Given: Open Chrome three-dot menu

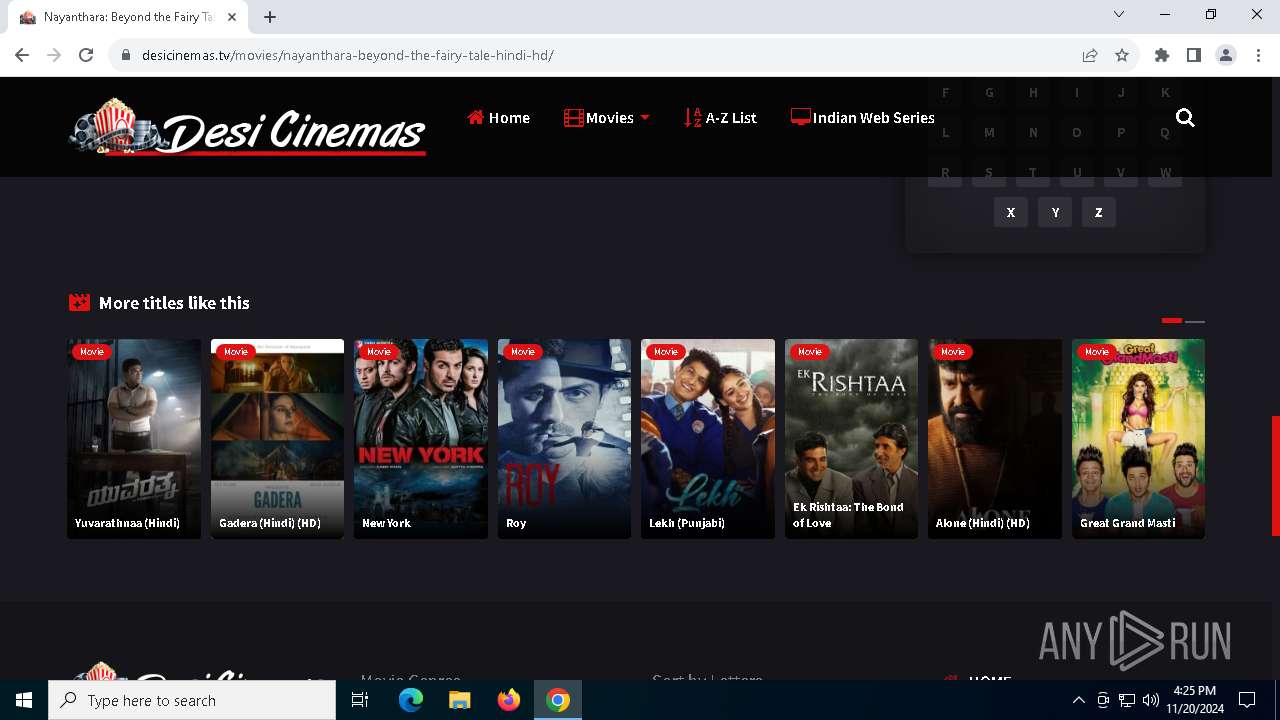Looking at the screenshot, I should point(1258,55).
